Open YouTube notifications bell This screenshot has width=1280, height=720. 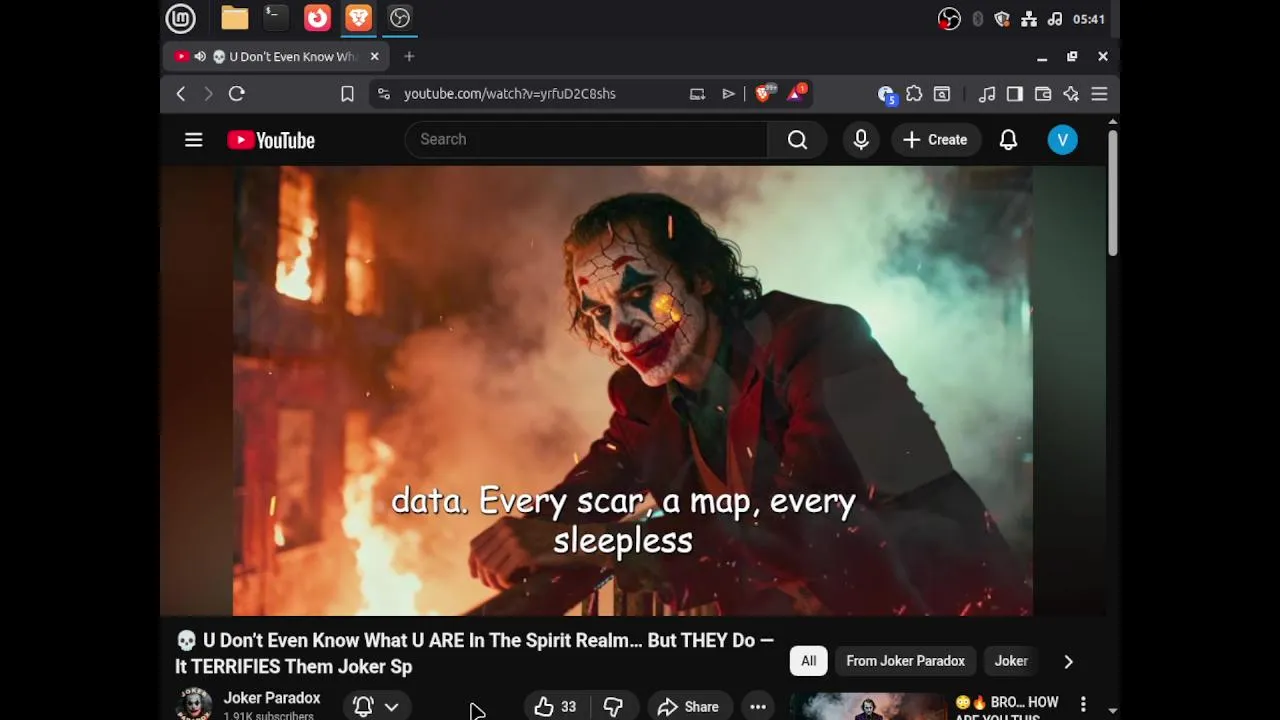click(x=1008, y=140)
